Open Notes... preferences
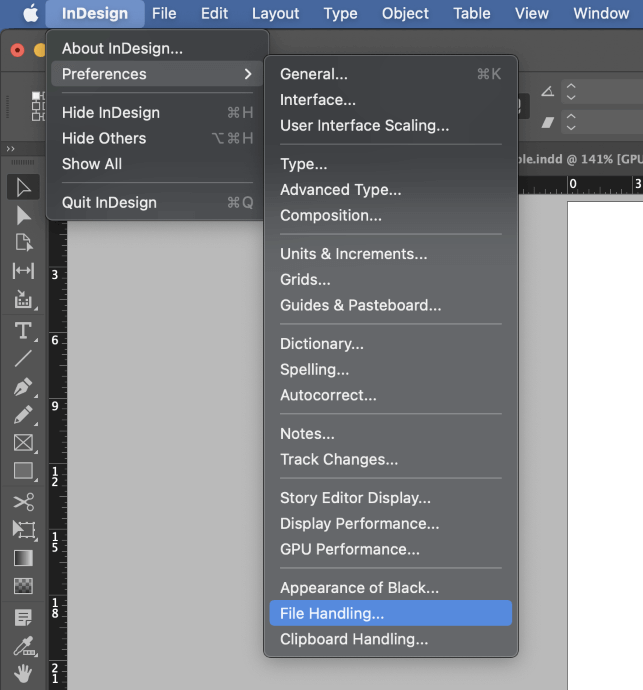The width and height of the screenshot is (643, 690). [x=391, y=434]
